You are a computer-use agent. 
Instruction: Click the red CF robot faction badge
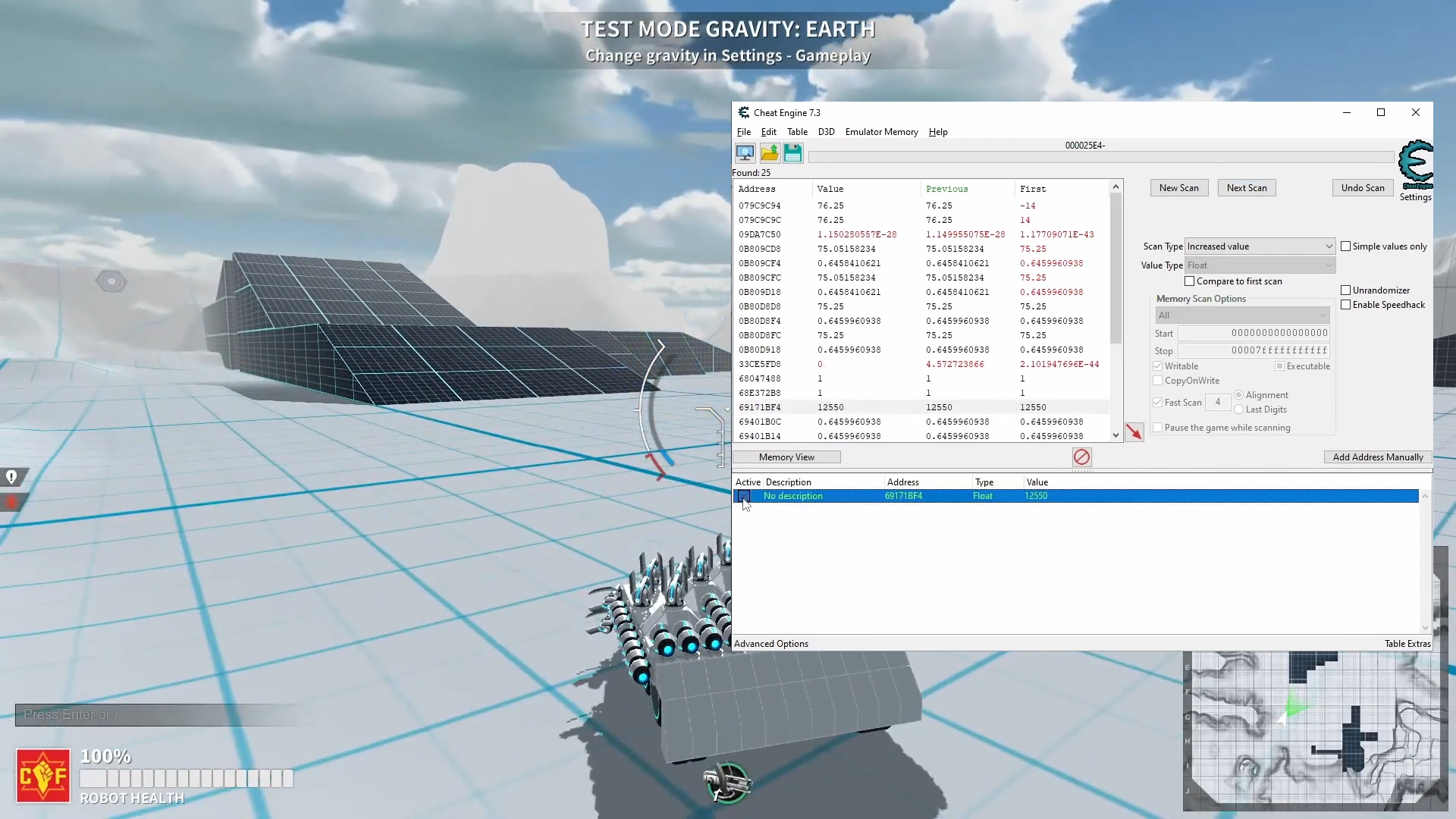pos(42,775)
